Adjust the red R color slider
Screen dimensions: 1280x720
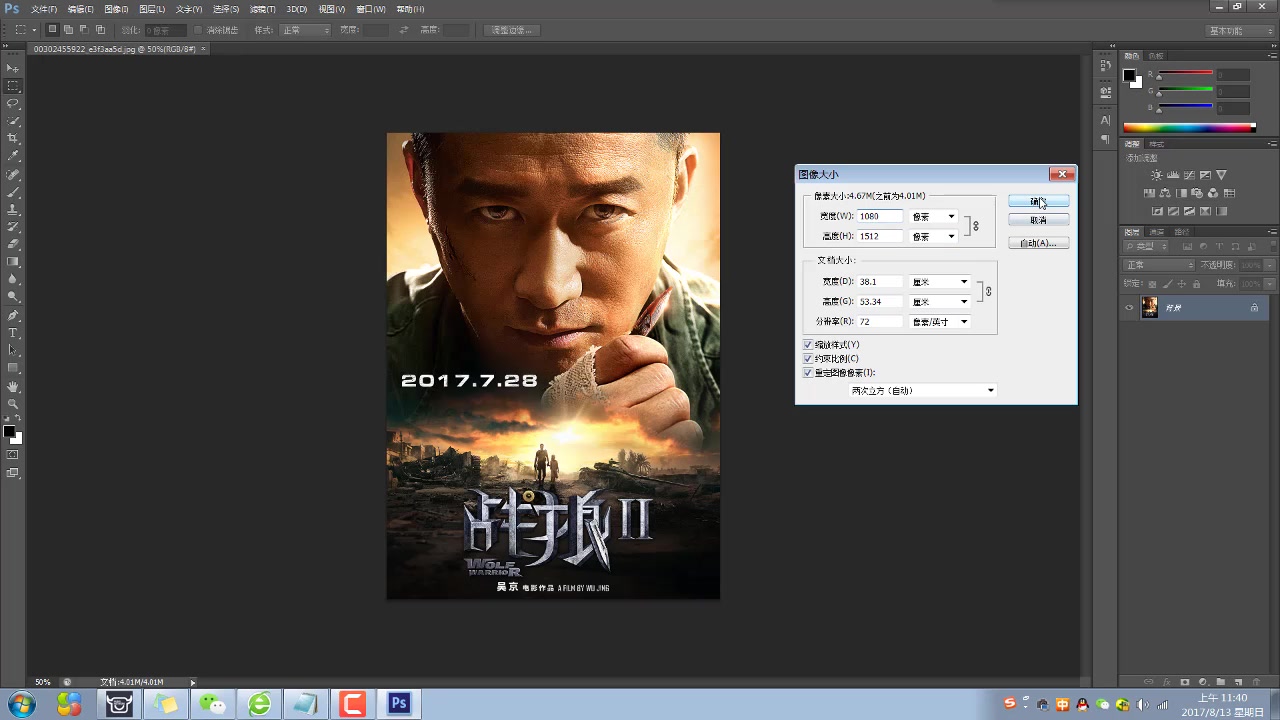point(1186,75)
